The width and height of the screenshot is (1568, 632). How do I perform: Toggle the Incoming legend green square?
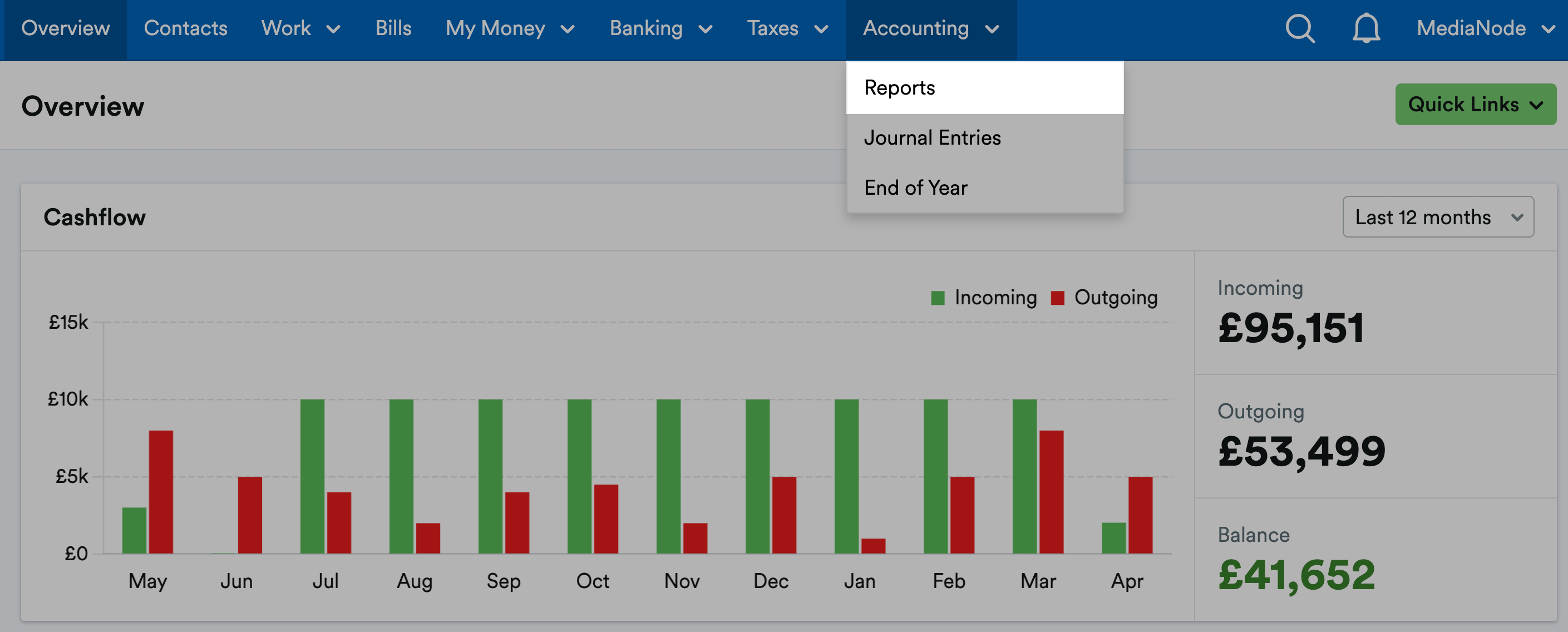[938, 298]
